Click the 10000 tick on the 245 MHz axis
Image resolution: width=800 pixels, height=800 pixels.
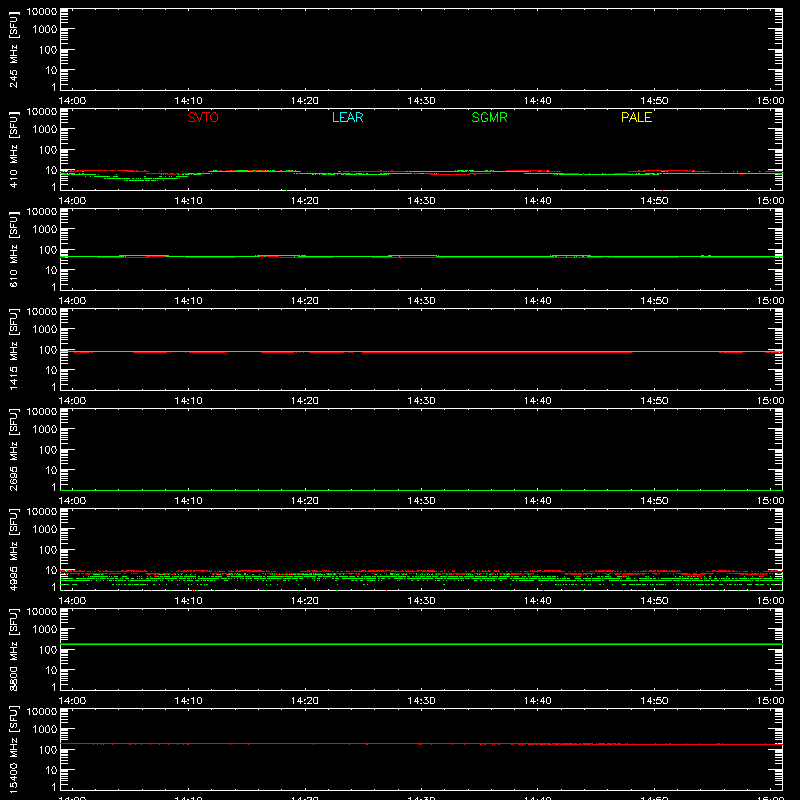pos(42,12)
